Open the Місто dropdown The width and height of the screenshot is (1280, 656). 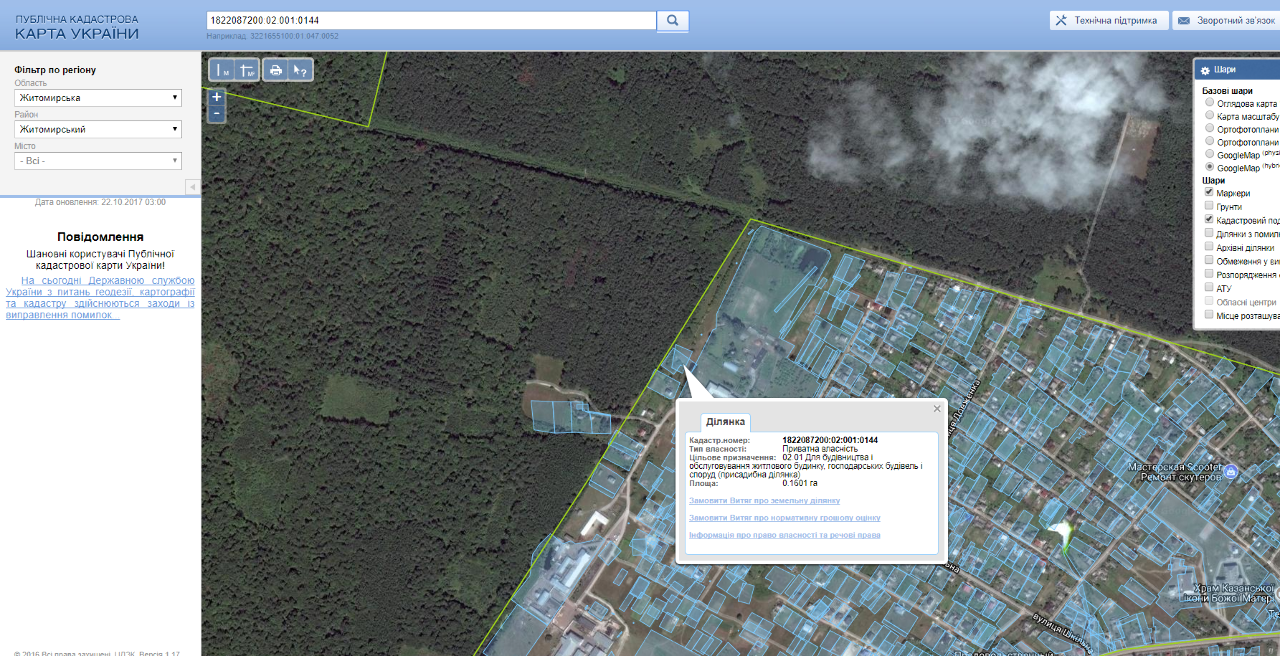(x=98, y=161)
